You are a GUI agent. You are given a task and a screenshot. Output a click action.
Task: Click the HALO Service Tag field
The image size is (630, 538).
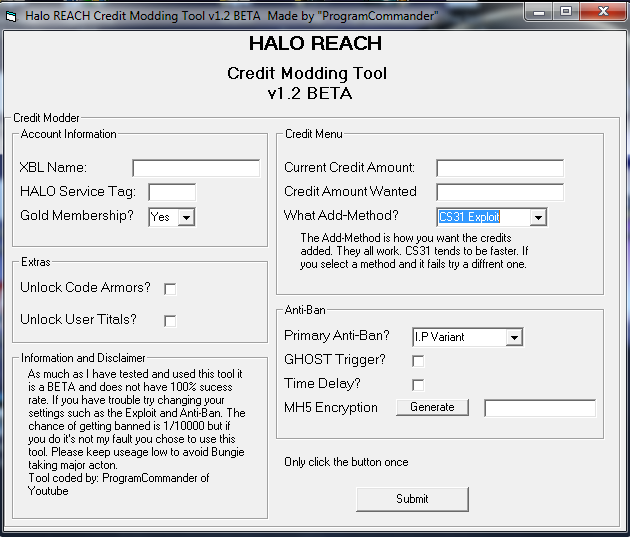[172, 192]
